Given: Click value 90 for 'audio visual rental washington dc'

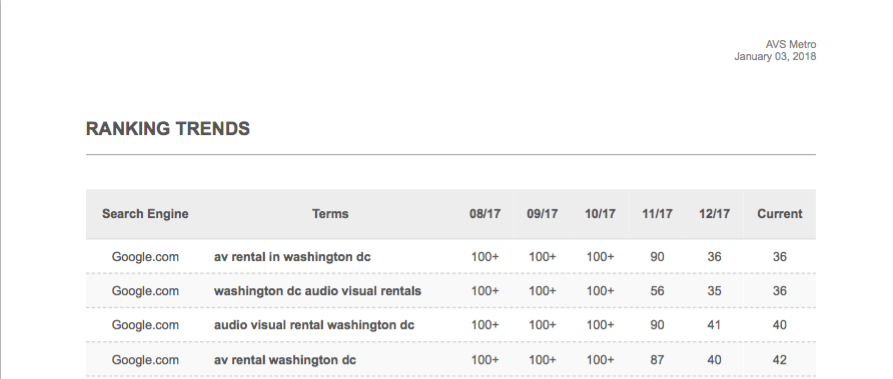Looking at the screenshot, I should (x=657, y=325).
